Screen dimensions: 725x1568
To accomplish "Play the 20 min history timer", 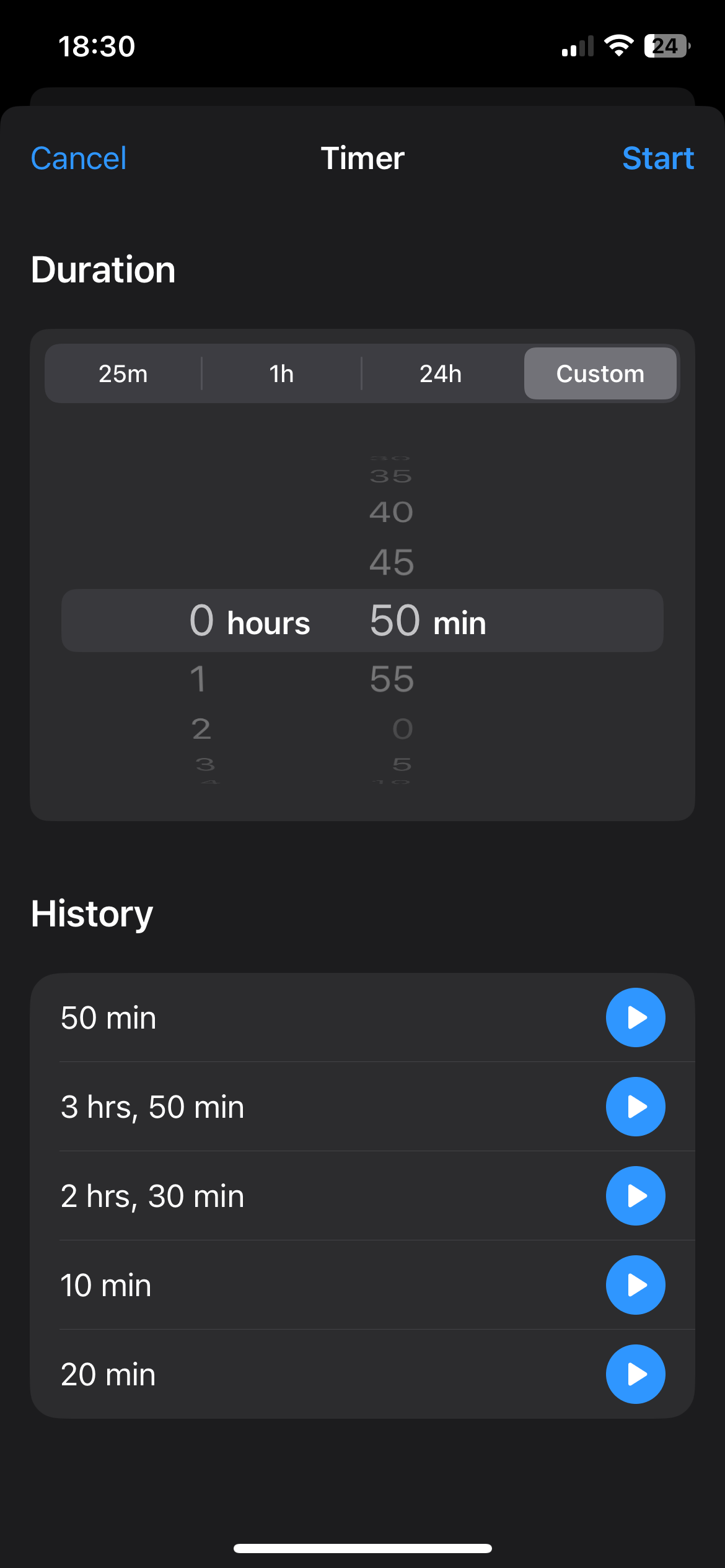I will pos(635,1374).
